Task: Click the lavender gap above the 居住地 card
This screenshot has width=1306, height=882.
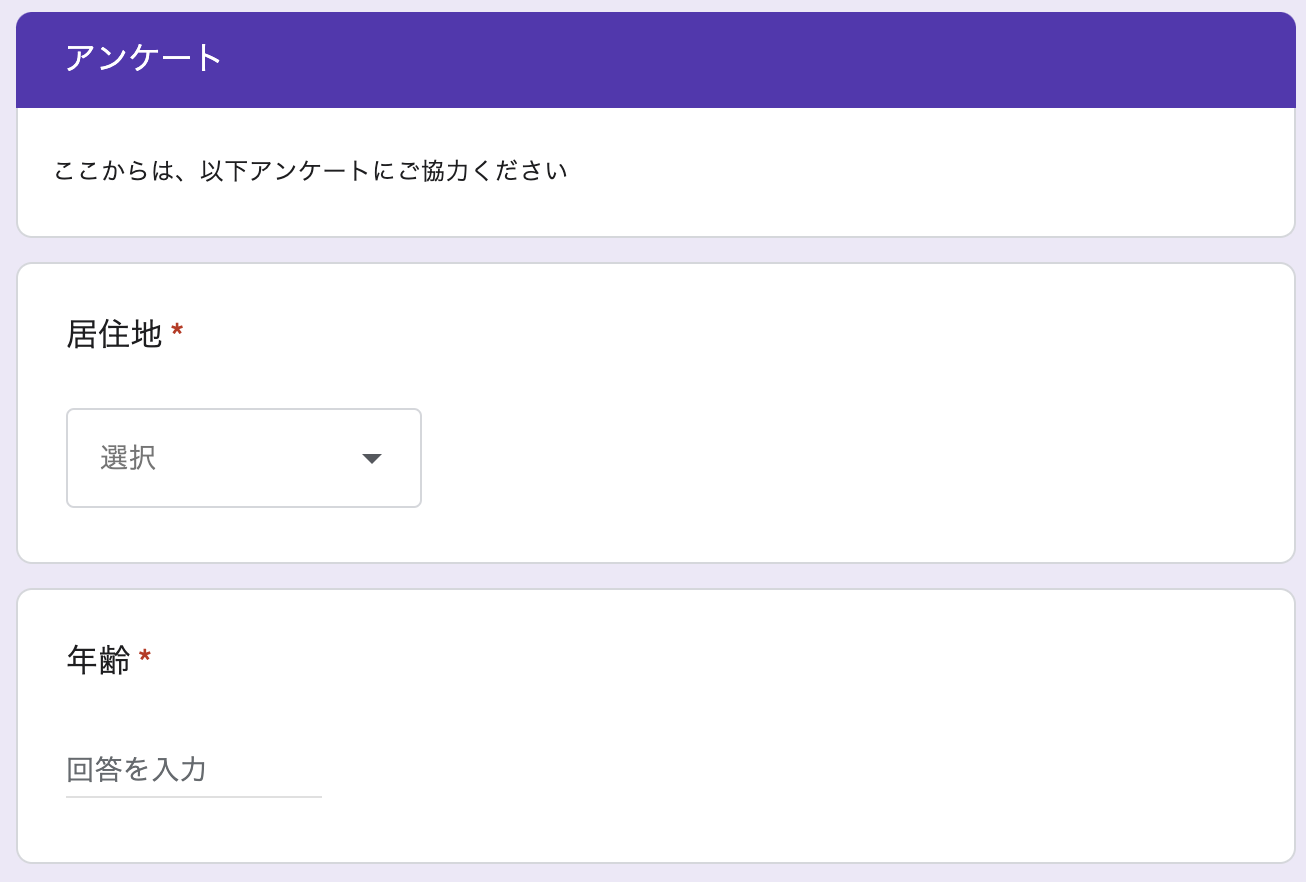Action: [x=656, y=250]
